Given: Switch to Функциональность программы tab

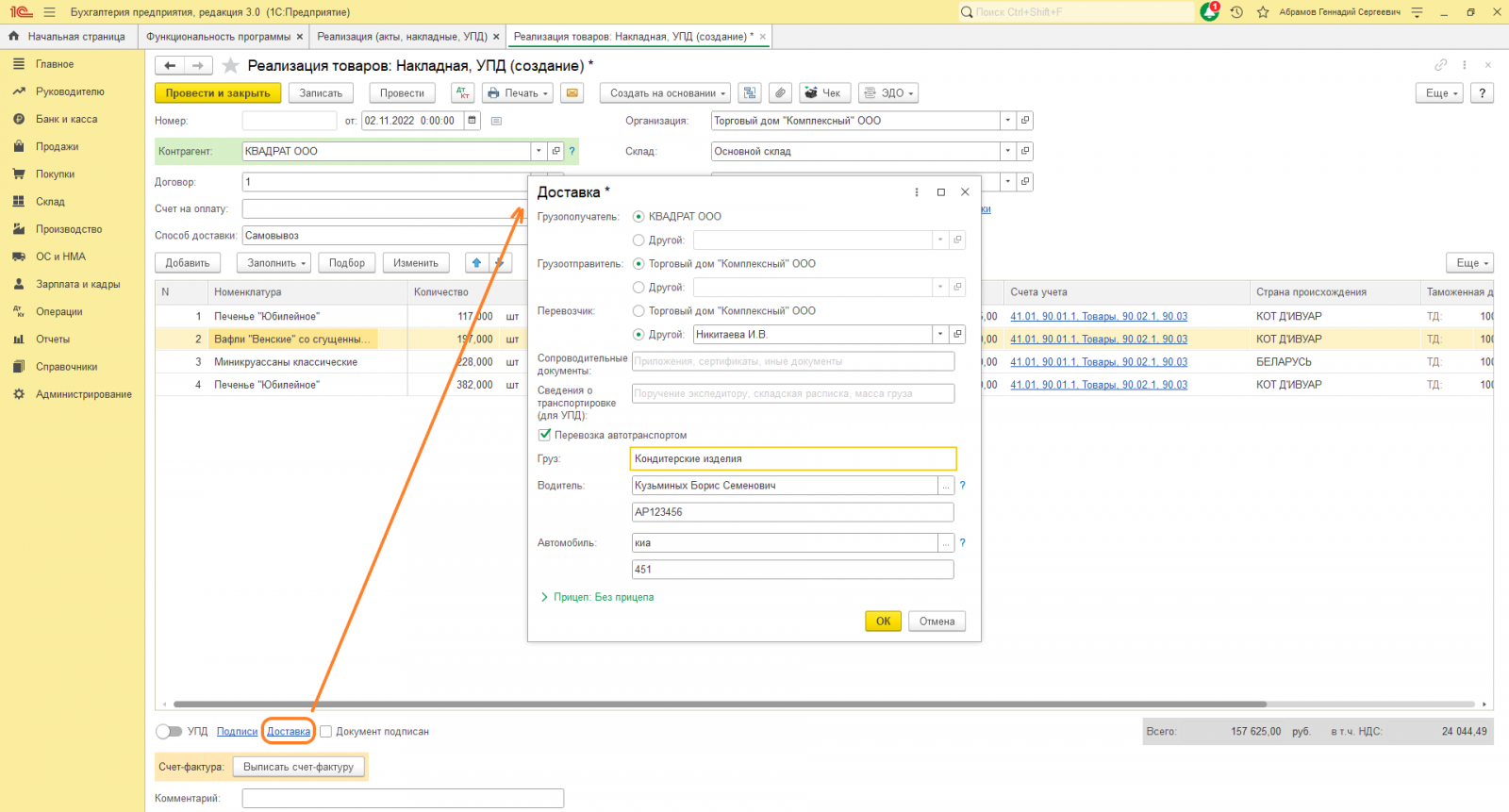Looking at the screenshot, I should point(218,37).
